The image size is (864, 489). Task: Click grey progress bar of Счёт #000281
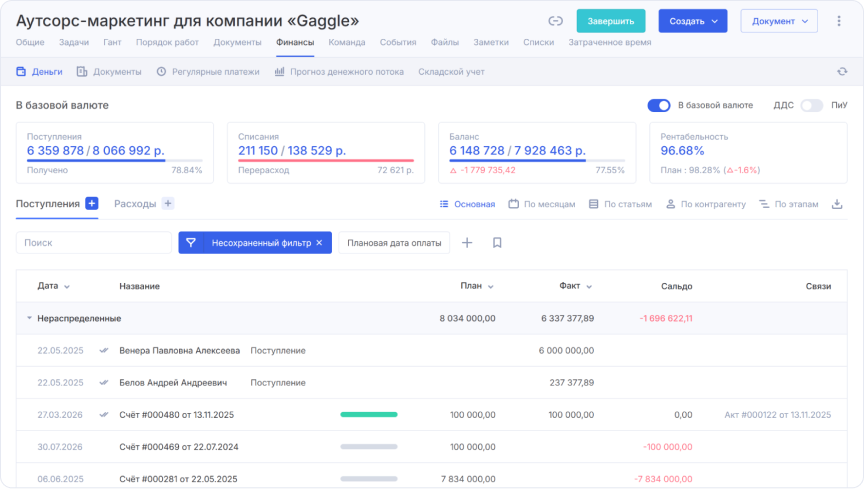(369, 479)
